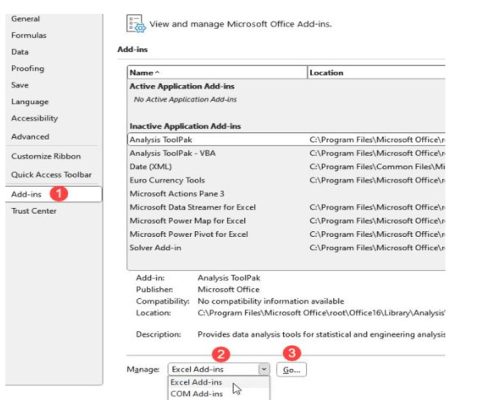Select Euro Currency Tools add-in

[286, 180]
